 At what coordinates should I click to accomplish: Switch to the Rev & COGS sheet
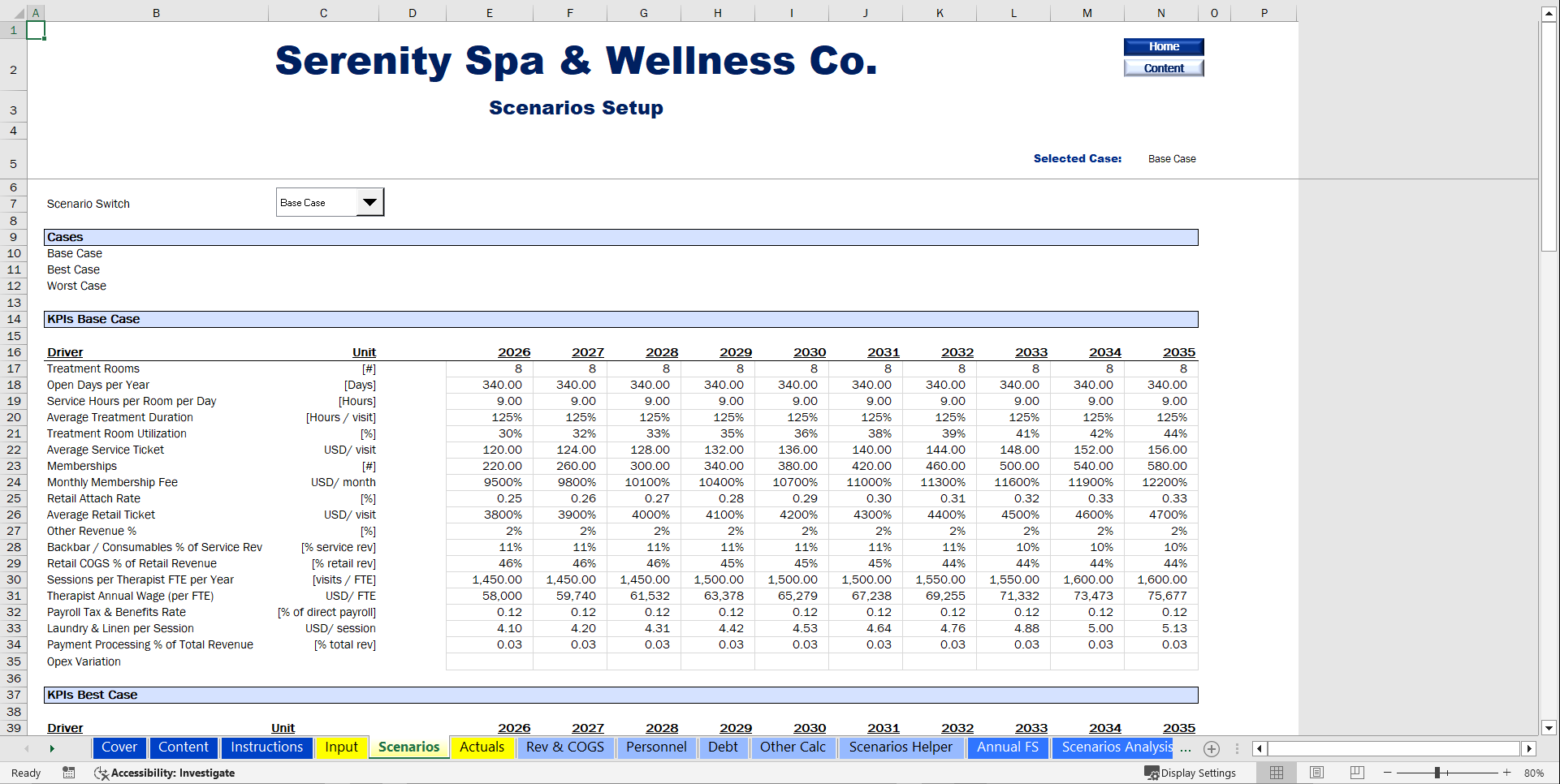[x=565, y=747]
